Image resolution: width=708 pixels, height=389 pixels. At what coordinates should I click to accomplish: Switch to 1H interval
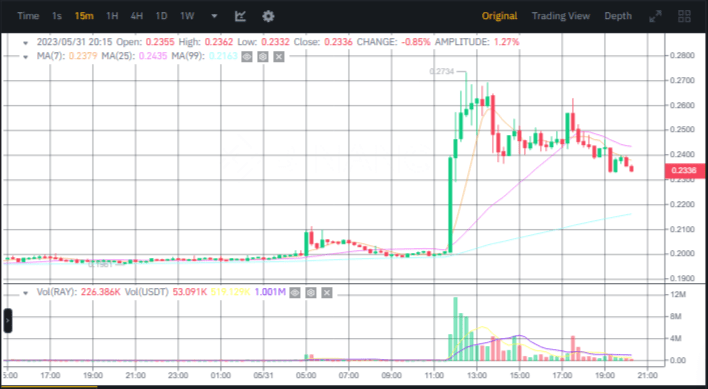pos(112,16)
